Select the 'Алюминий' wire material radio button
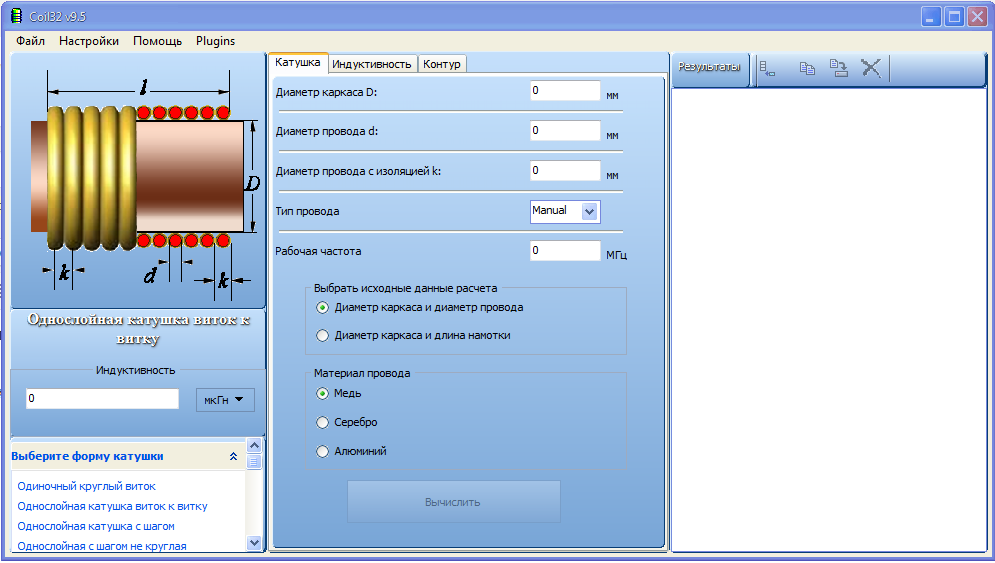 (x=322, y=452)
